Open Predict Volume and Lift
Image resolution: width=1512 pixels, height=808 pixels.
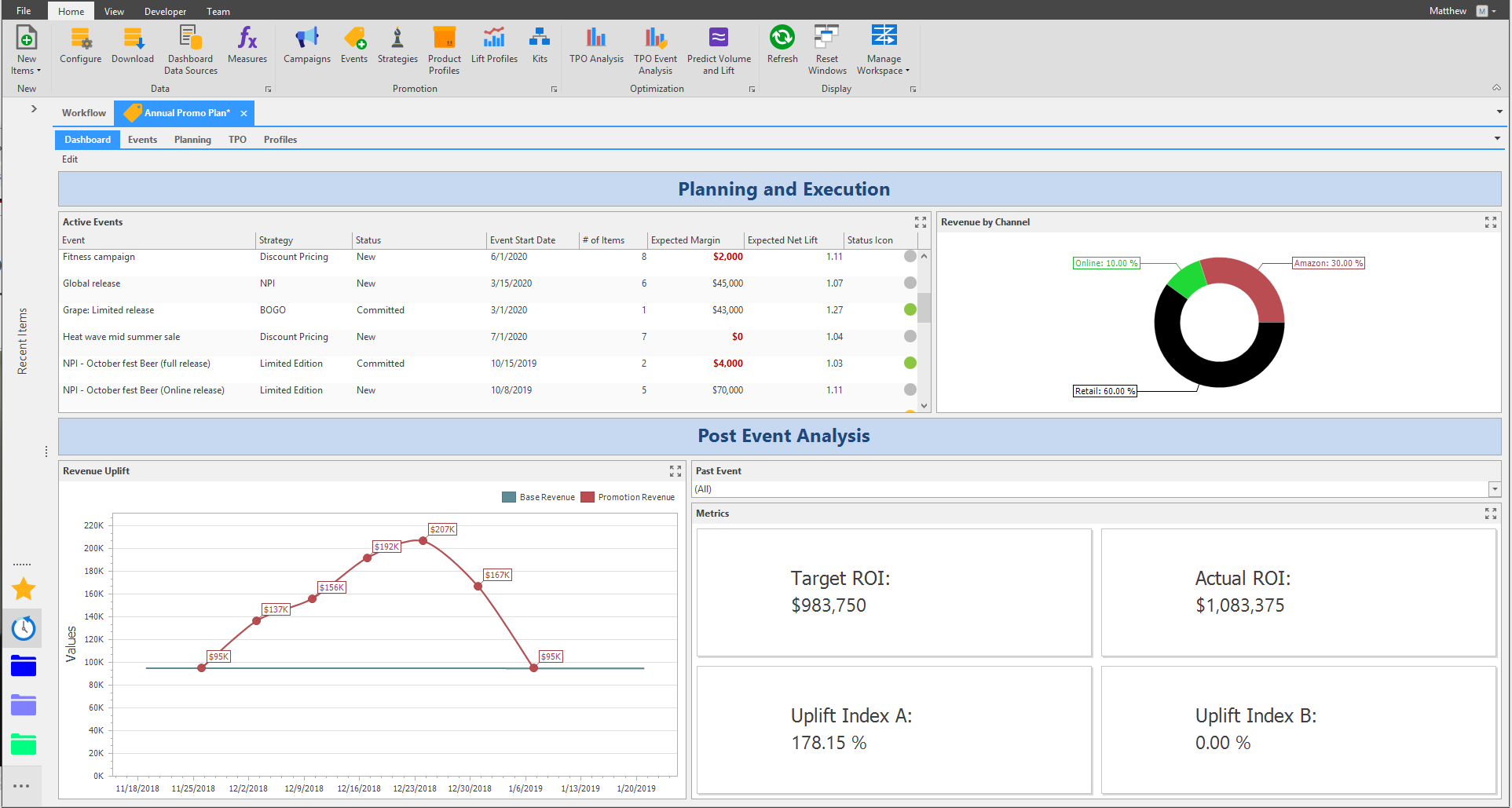coord(719,49)
